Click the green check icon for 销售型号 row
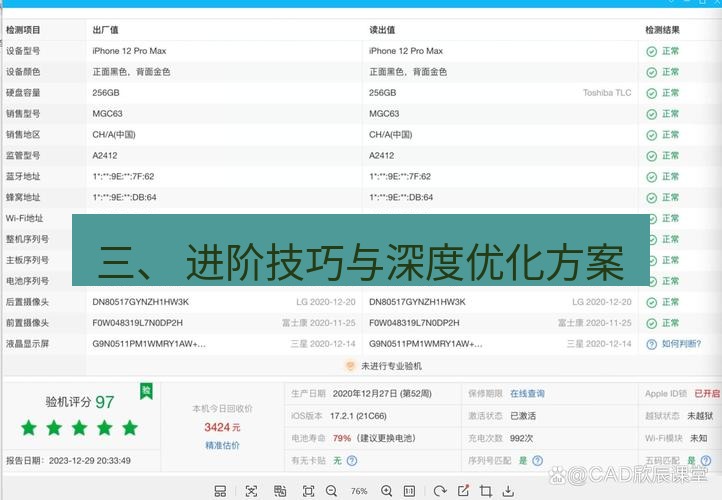The image size is (722, 500). coord(651,114)
